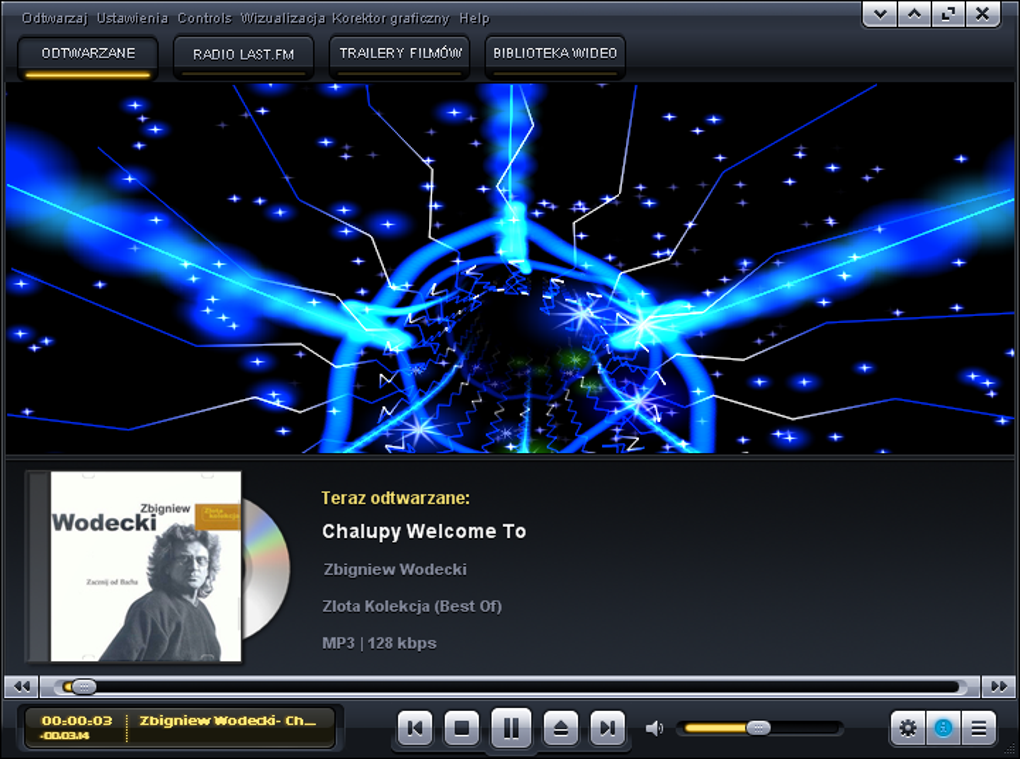Click the eject/open file button
Screen dimensions: 1020x759
(561, 727)
